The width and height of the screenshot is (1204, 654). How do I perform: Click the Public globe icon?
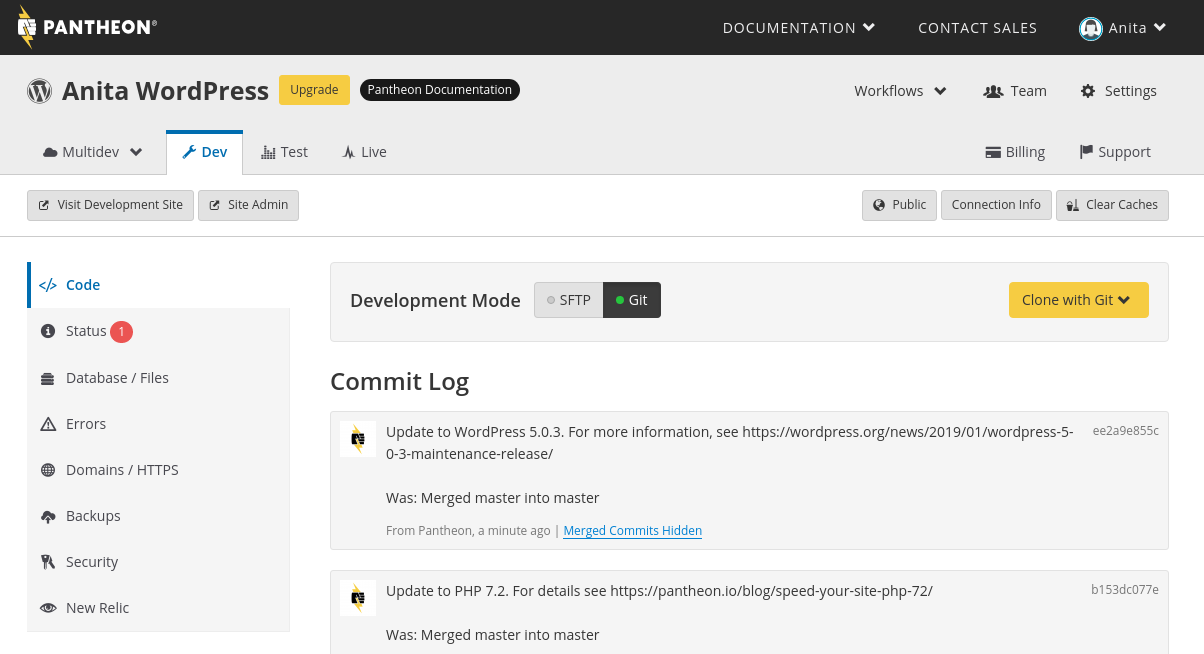(x=879, y=205)
